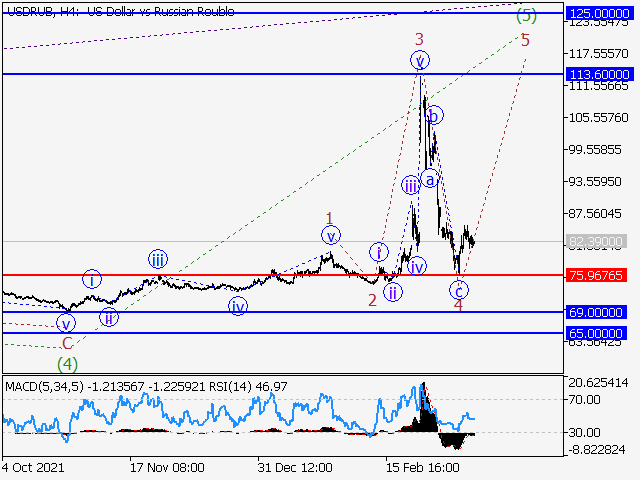The width and height of the screenshot is (640, 480).
Task: Select the 17 Nov 08:00 time label
Action: (x=167, y=467)
